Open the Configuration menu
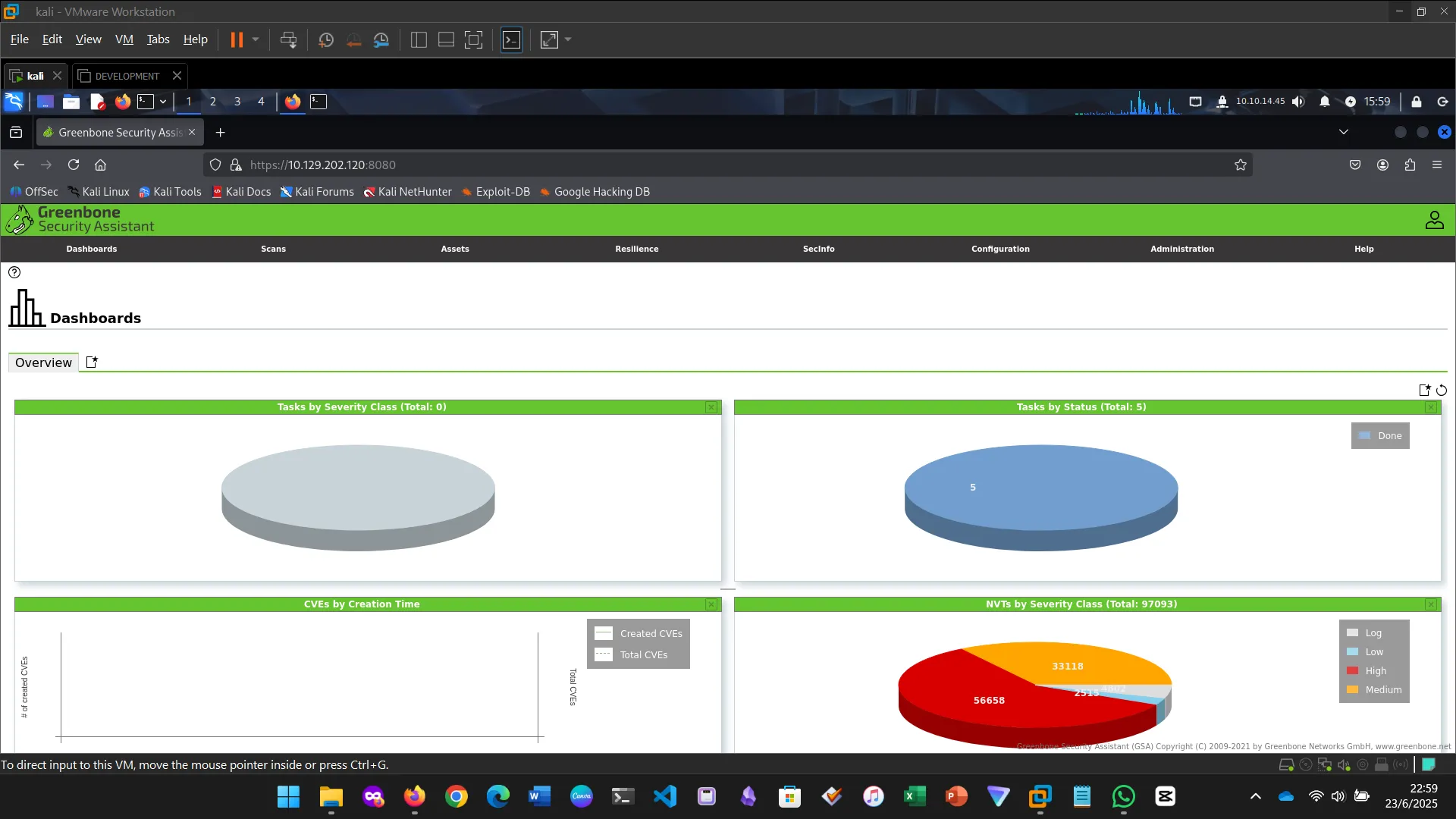This screenshot has width=1456, height=819. click(x=1000, y=249)
